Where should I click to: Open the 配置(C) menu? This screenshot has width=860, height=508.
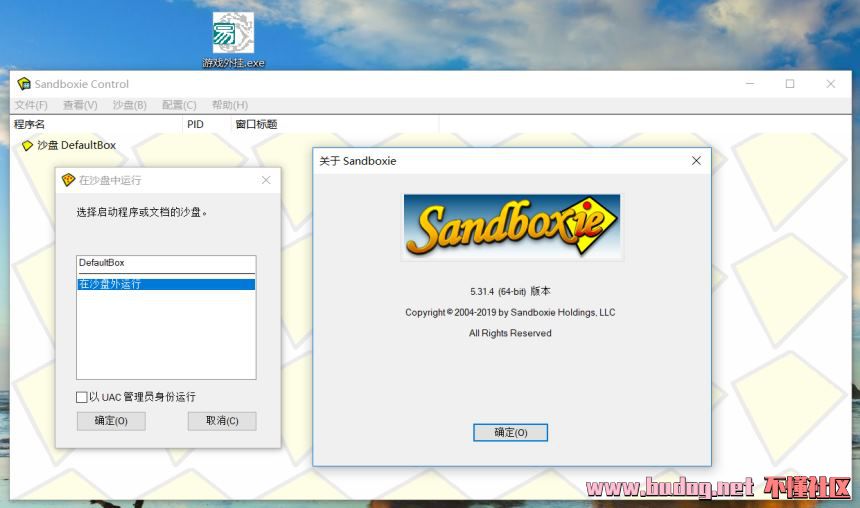pyautogui.click(x=179, y=105)
